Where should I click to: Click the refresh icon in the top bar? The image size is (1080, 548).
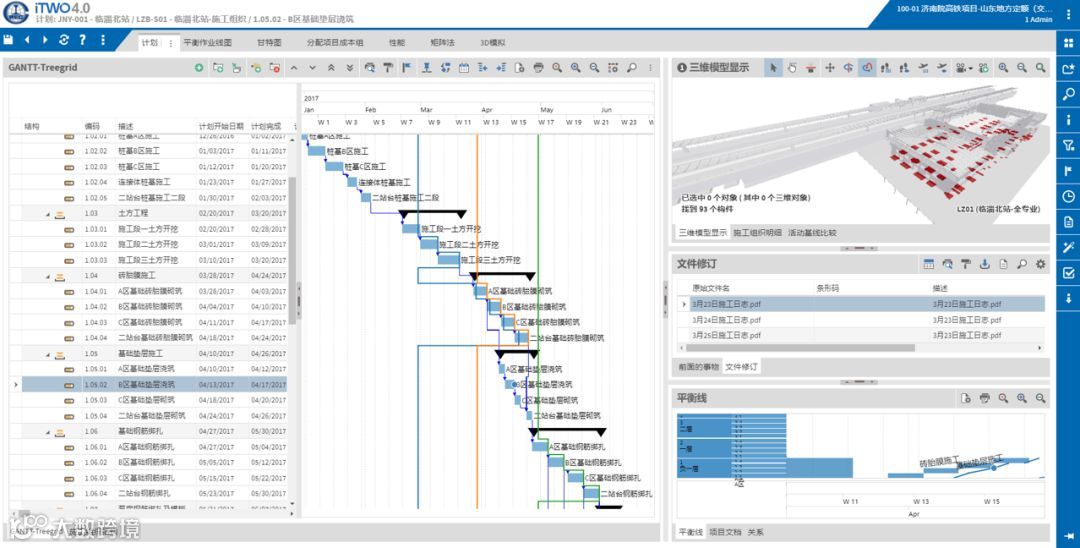(64, 40)
